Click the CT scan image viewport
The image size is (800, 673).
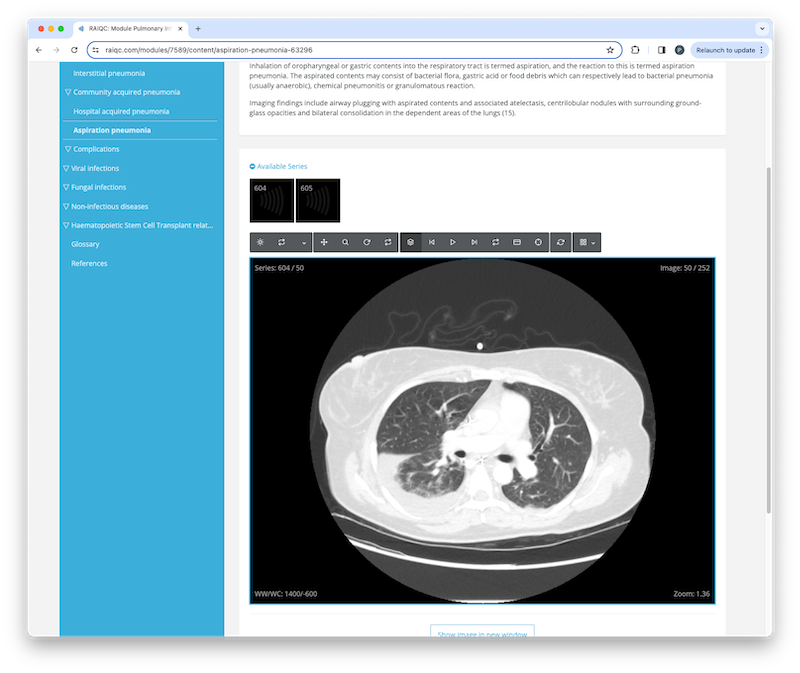click(x=482, y=431)
